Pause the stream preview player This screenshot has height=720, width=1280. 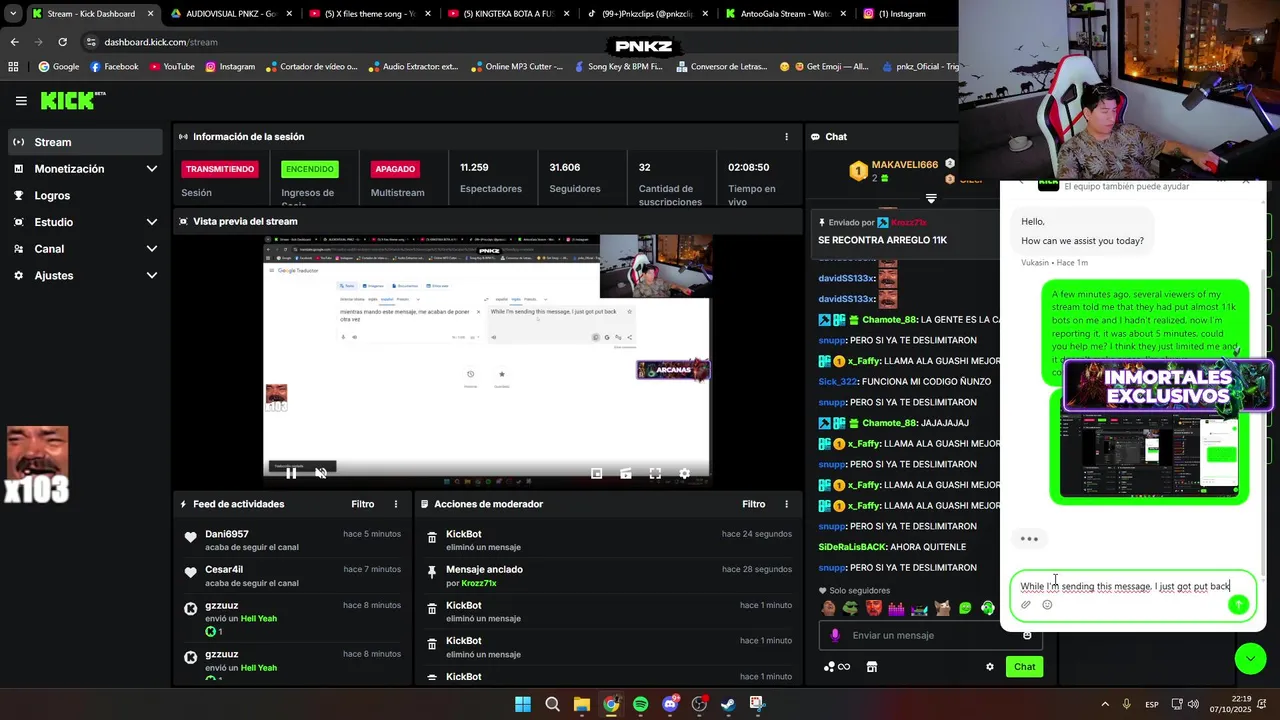291,473
